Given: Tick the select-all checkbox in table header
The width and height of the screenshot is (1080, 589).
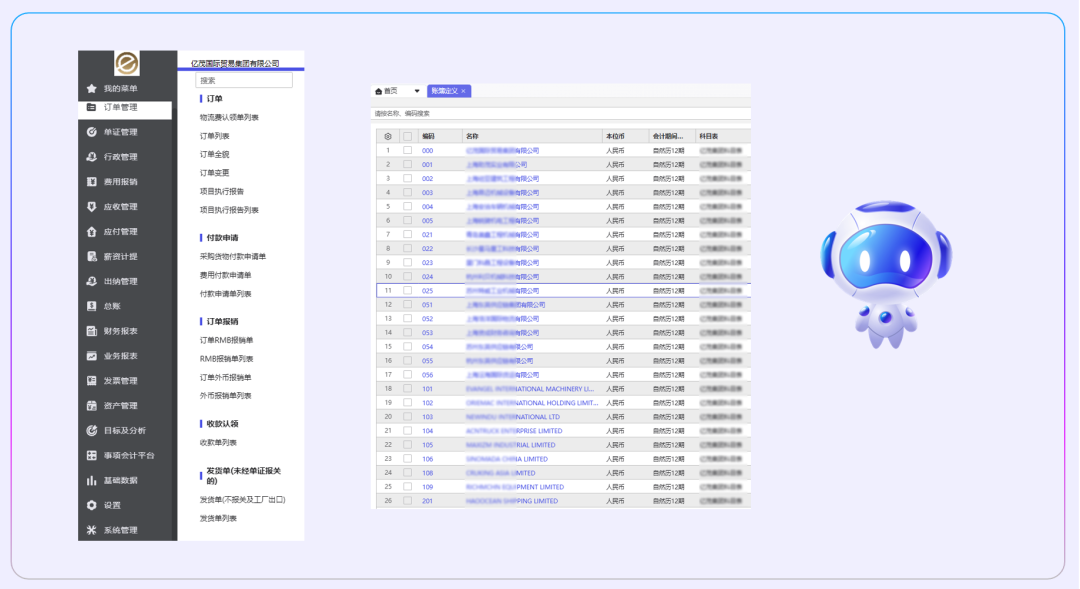Looking at the screenshot, I should point(407,136).
